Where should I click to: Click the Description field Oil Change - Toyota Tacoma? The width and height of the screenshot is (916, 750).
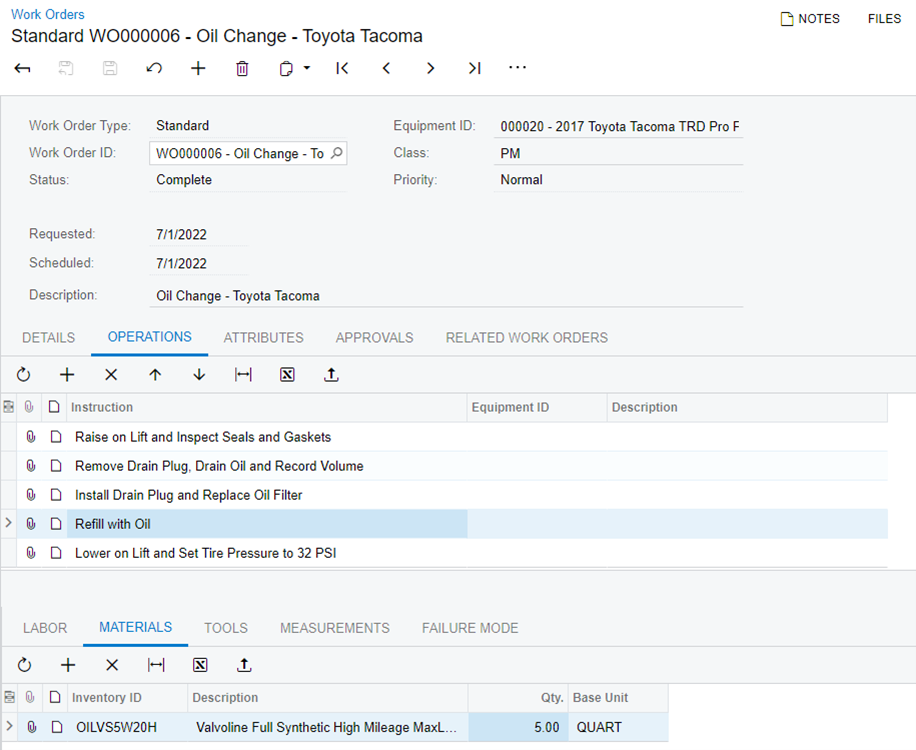[x=446, y=296]
